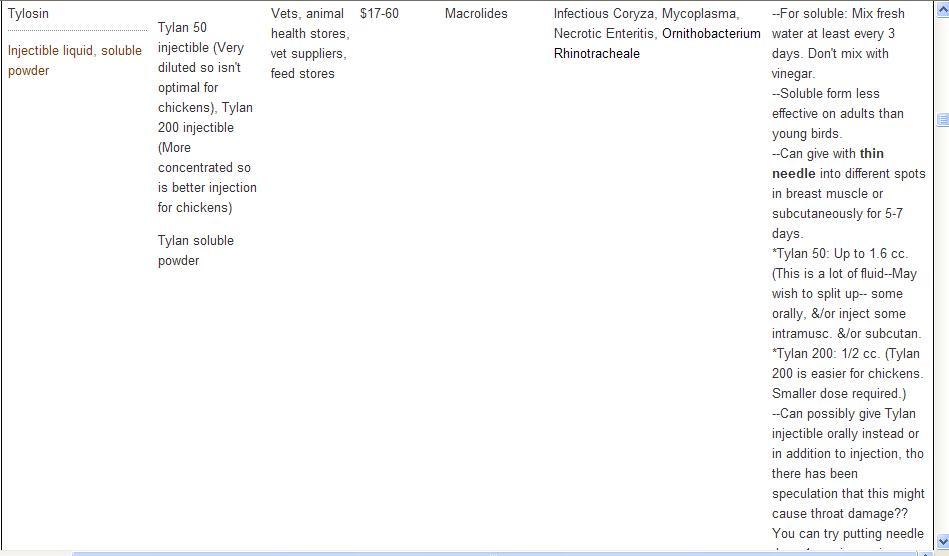Click 'Infectious Coryza, Mycoplasma' text

[646, 14]
